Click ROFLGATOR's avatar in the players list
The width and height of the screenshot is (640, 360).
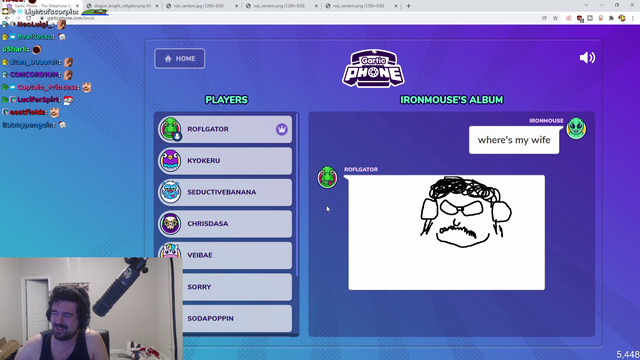(x=170, y=129)
